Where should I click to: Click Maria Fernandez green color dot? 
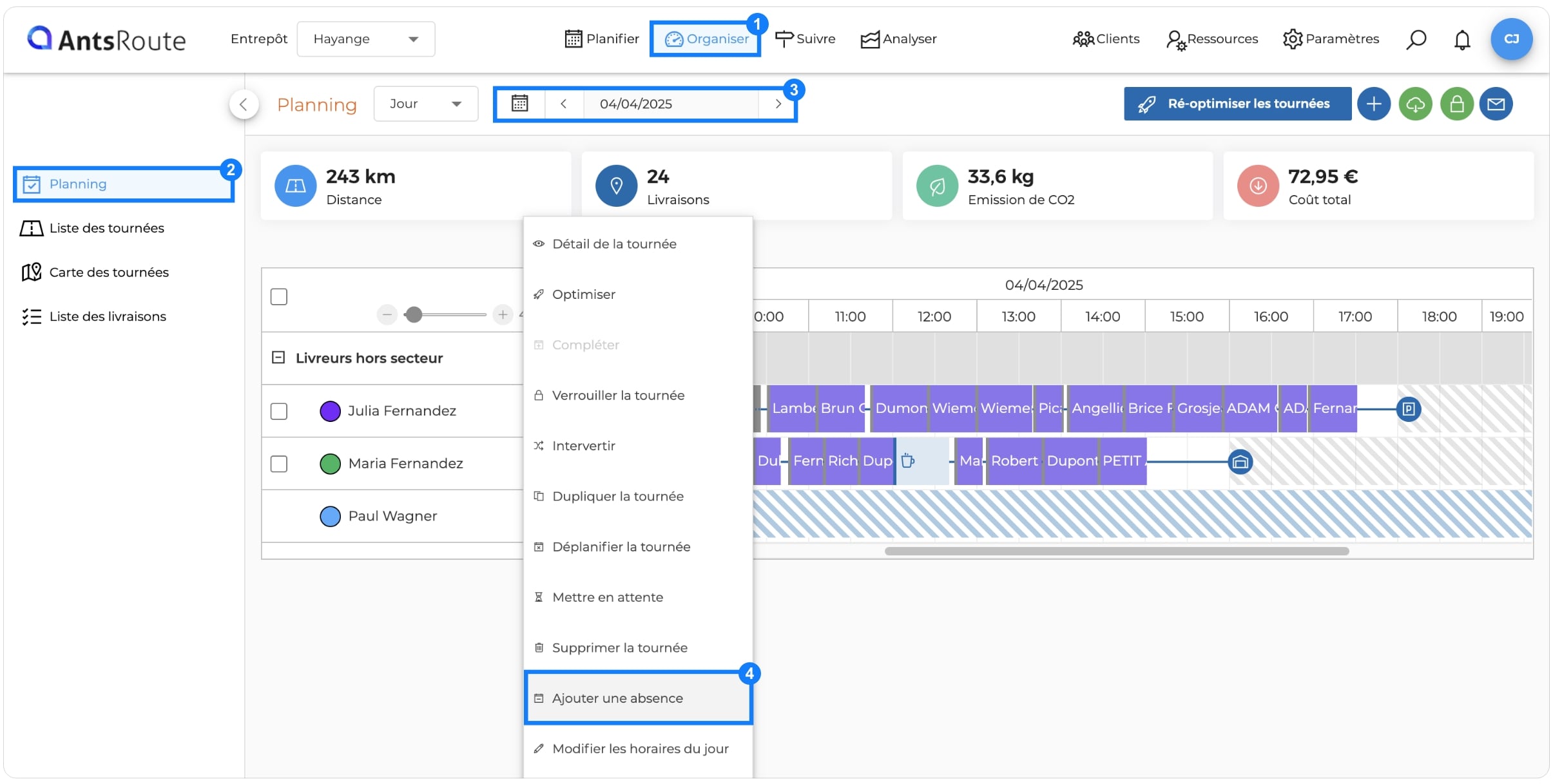click(330, 464)
